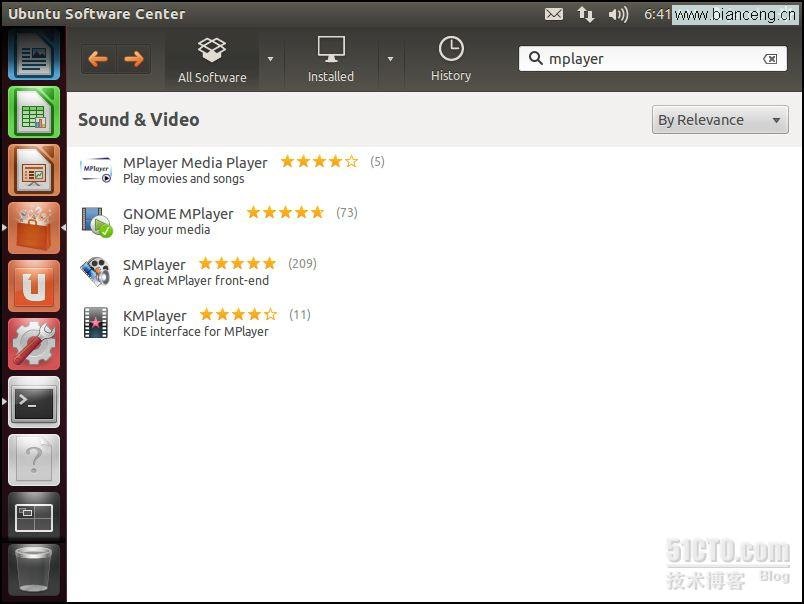804x604 pixels.
Task: Click the 'Play your media' description
Action: [x=167, y=229]
